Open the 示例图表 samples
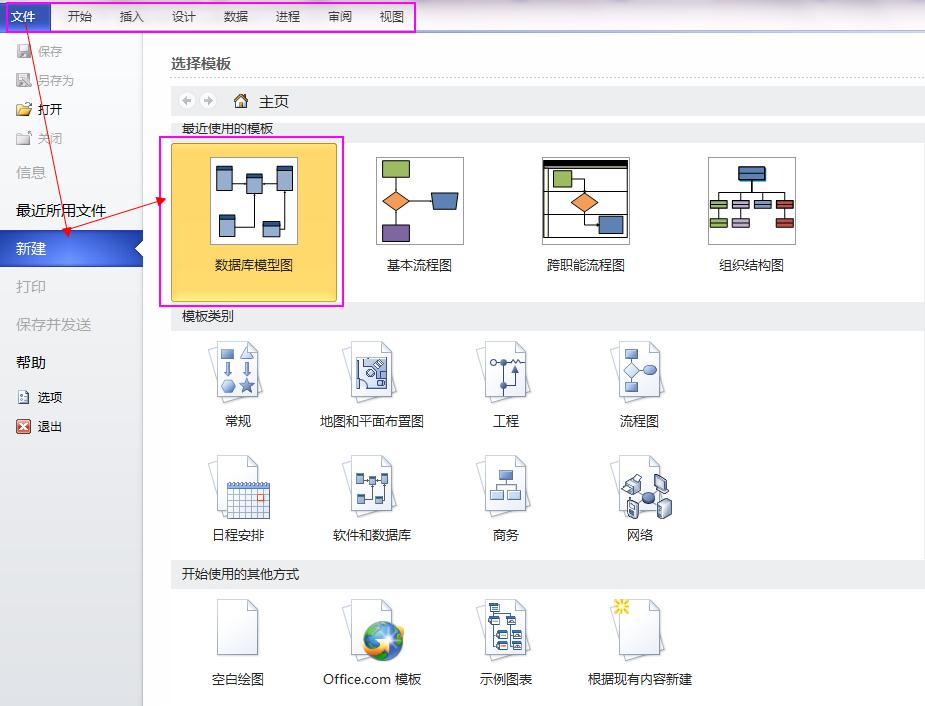Image resolution: width=925 pixels, height=706 pixels. (x=505, y=640)
